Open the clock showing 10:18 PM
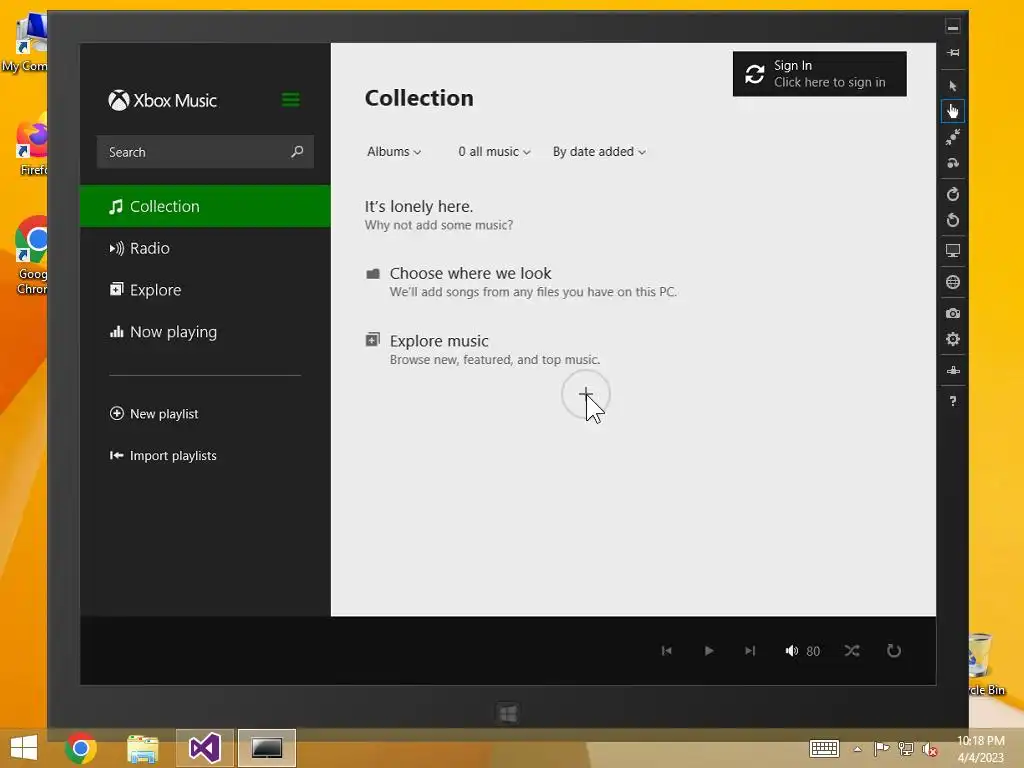The width and height of the screenshot is (1024, 768). pyautogui.click(x=981, y=749)
